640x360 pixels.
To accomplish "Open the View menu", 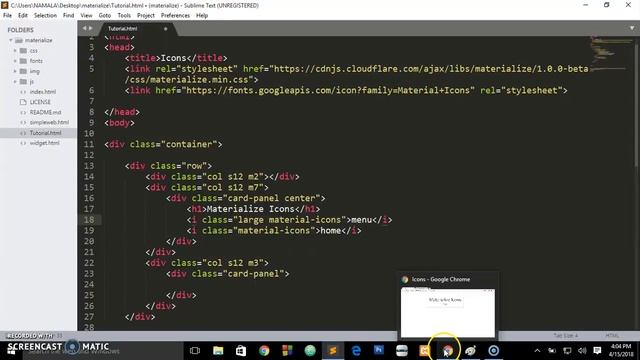I will (x=86, y=15).
